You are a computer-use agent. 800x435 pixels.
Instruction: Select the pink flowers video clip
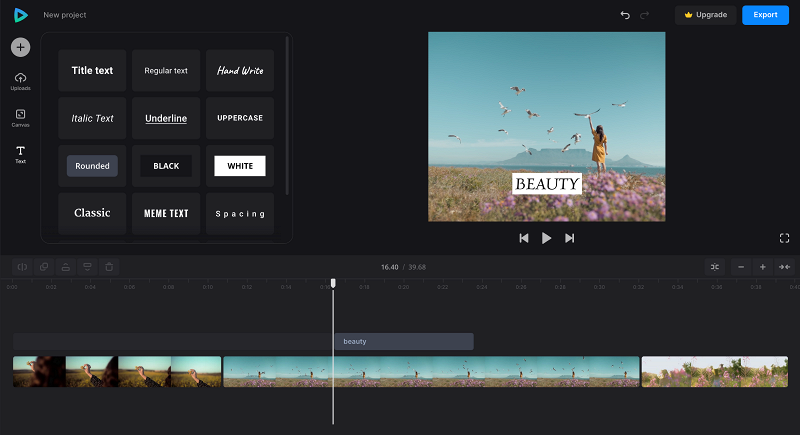(x=715, y=371)
